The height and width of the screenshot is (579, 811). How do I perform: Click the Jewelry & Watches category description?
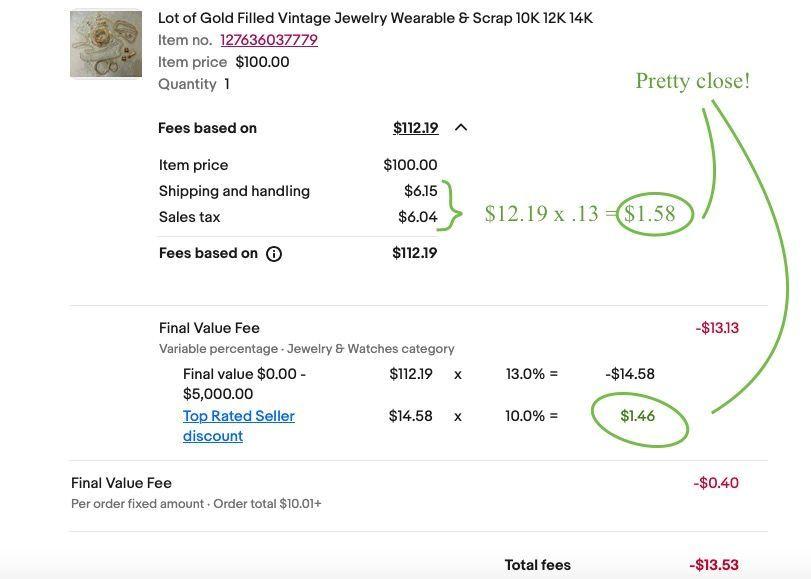(x=307, y=349)
